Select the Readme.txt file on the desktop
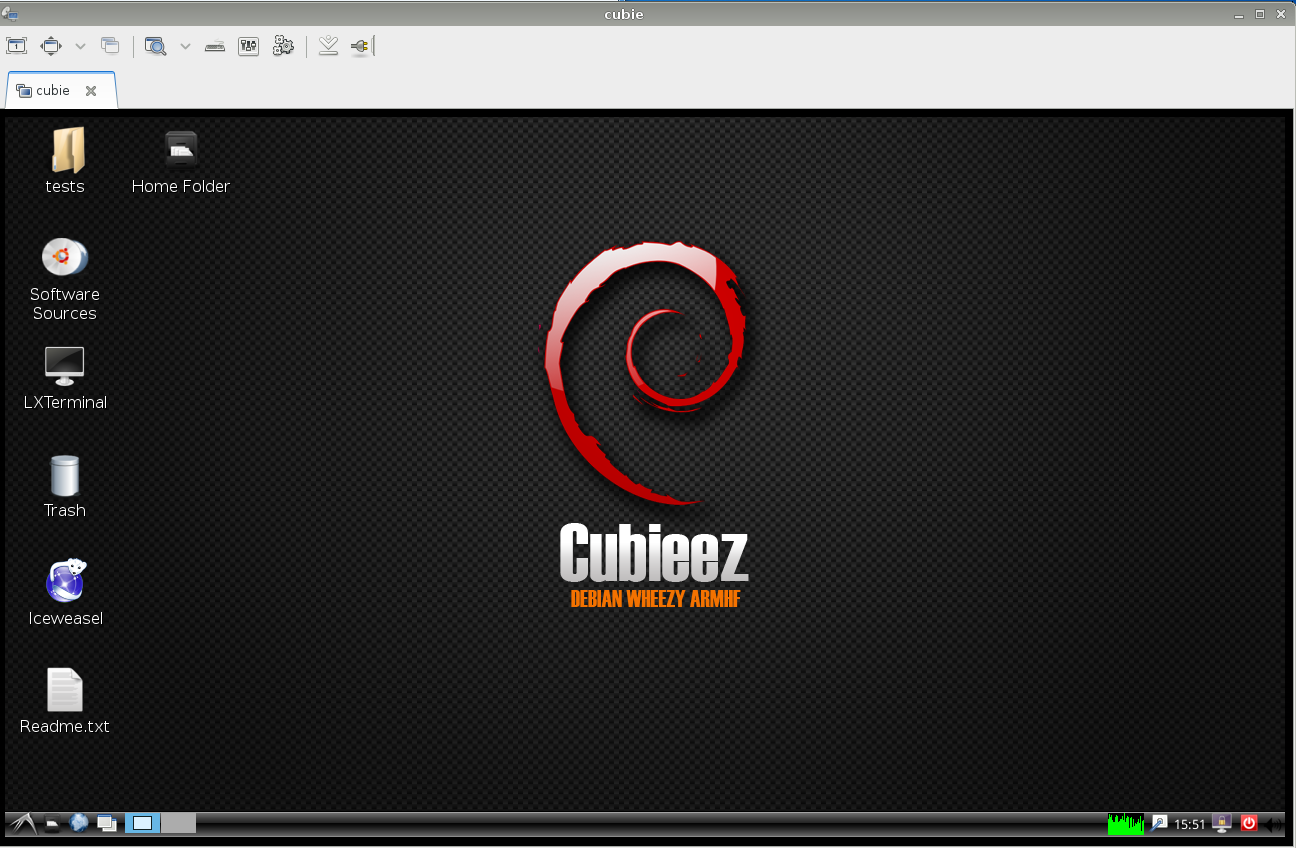 click(x=65, y=701)
